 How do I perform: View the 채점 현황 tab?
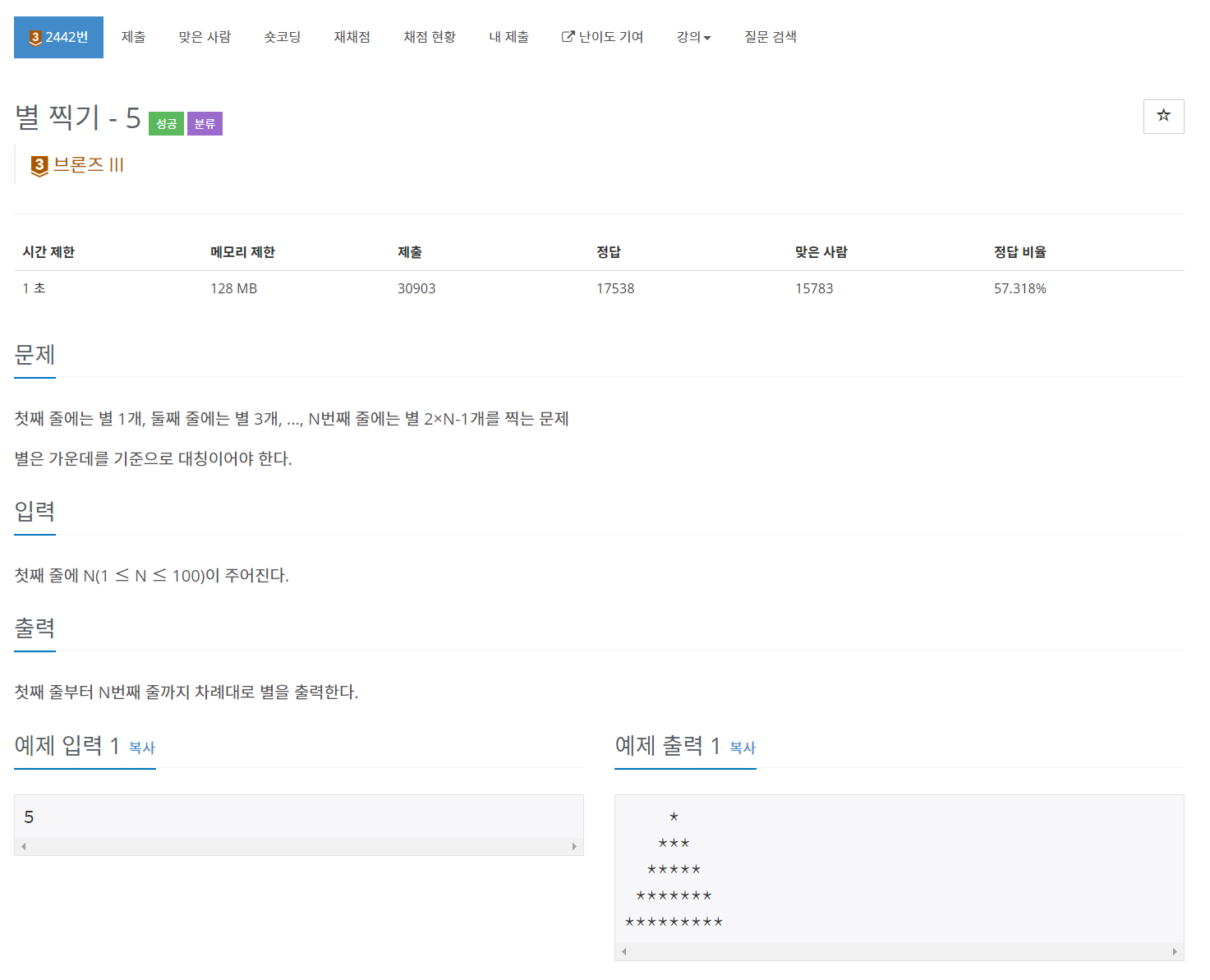pyautogui.click(x=430, y=37)
